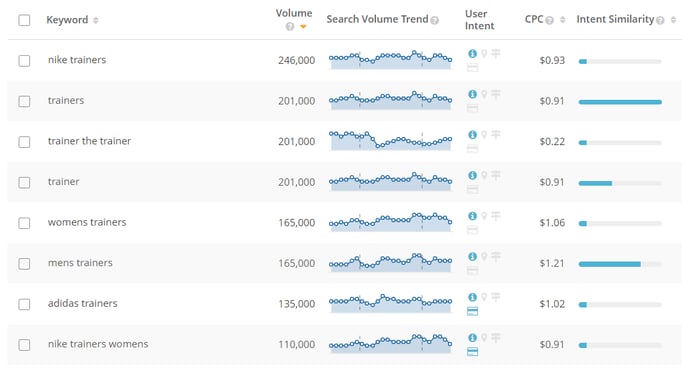Tick the select-all checkbox in header

tap(25, 20)
